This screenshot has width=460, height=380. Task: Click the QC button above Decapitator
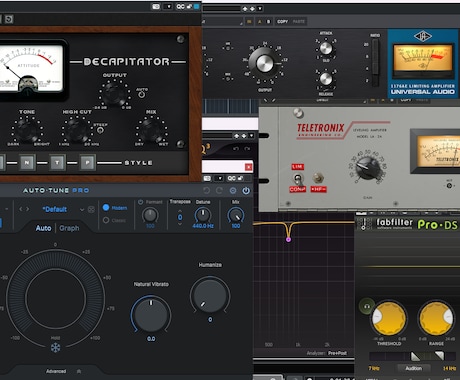pyautogui.click(x=180, y=6)
